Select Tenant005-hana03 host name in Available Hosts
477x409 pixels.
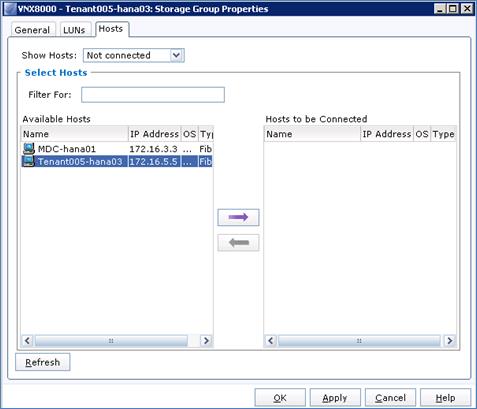(x=80, y=162)
